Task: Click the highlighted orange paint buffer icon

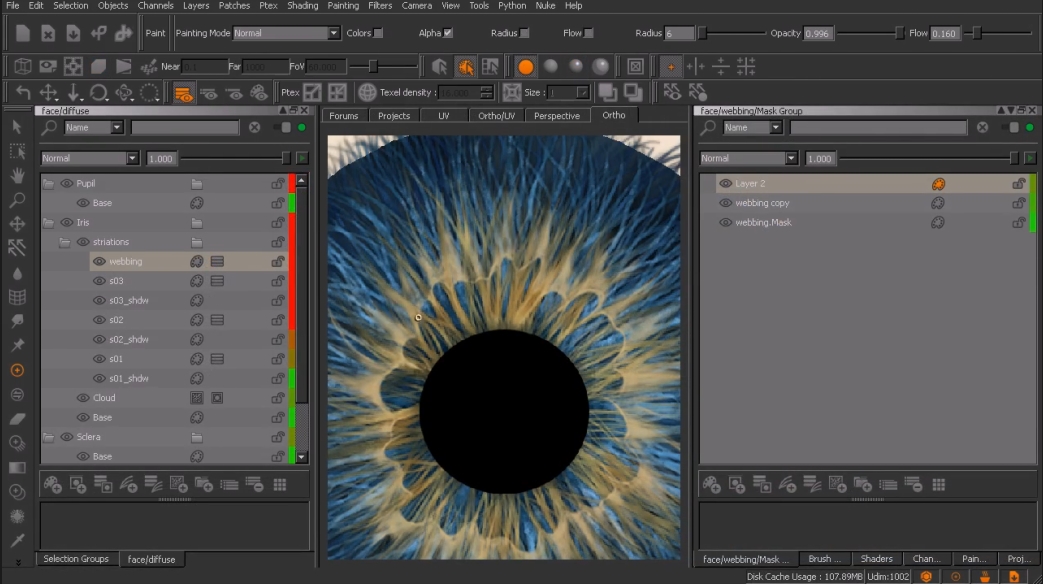Action: click(x=183, y=93)
